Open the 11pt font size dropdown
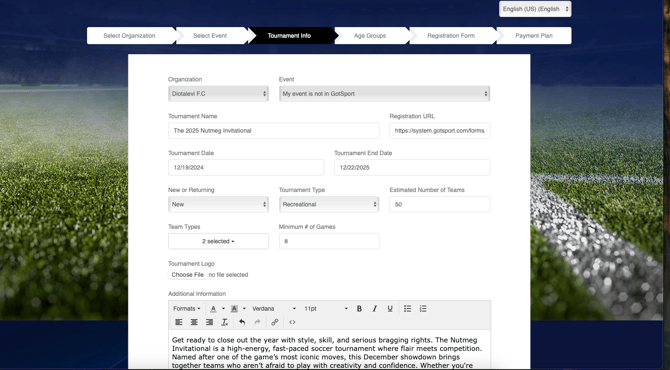This screenshot has height=370, width=670. pos(326,308)
